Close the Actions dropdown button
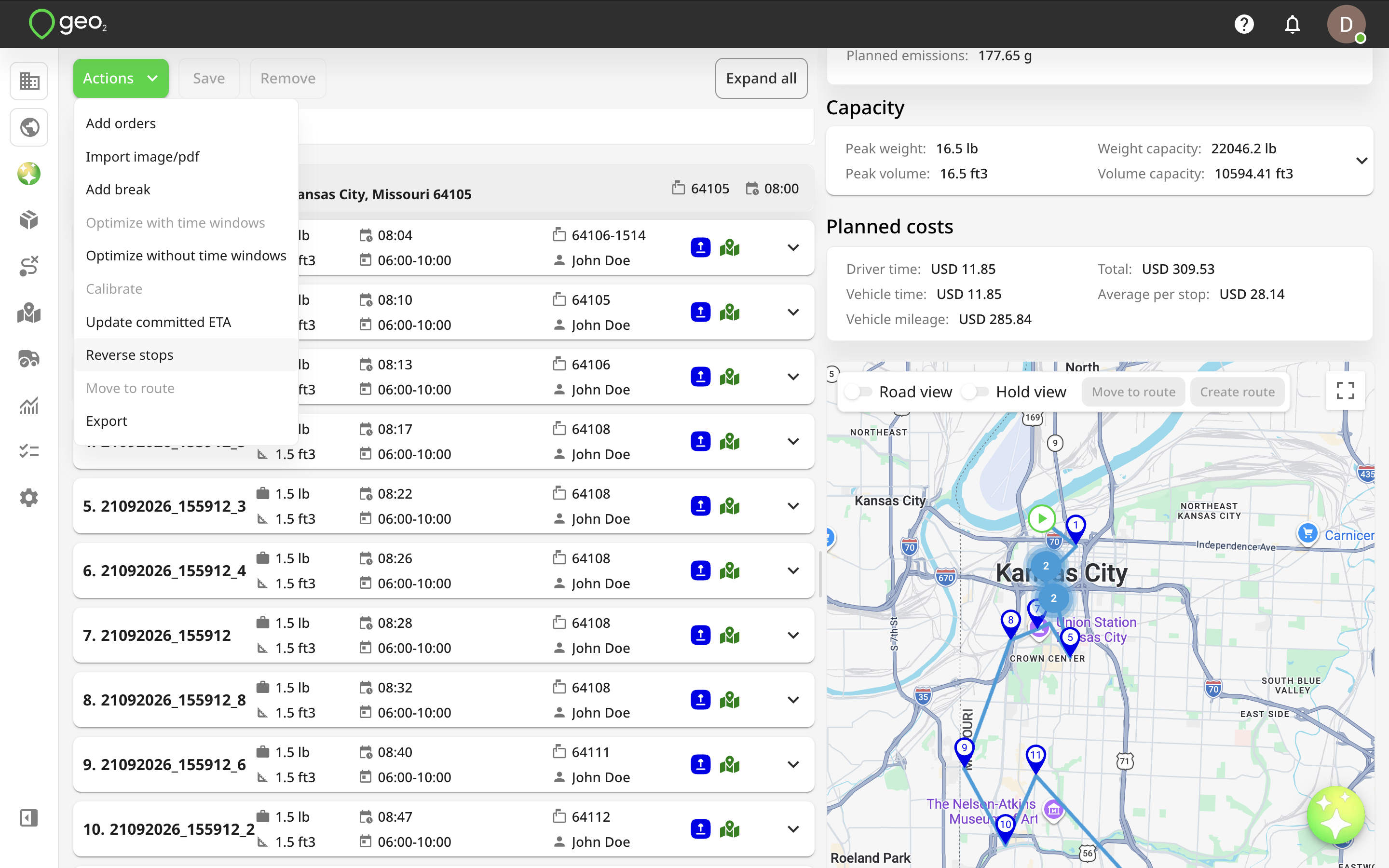 coord(121,78)
